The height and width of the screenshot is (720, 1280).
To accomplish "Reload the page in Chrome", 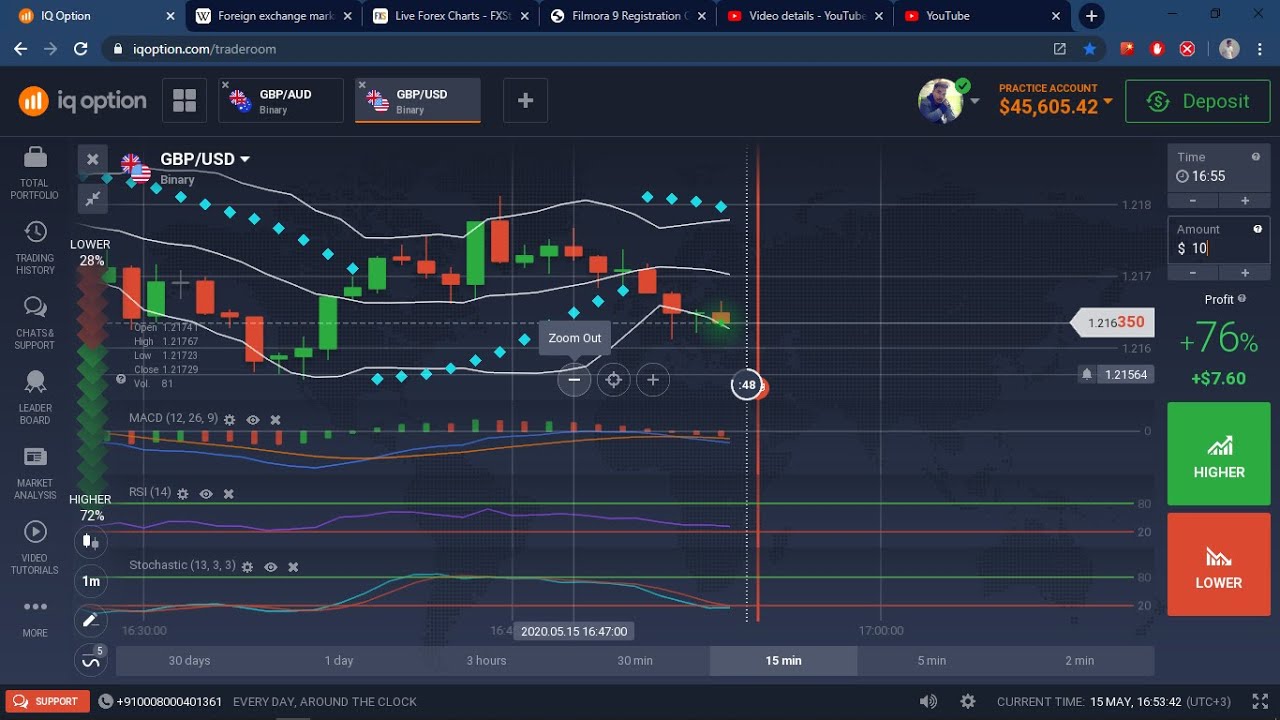I will click(x=81, y=49).
